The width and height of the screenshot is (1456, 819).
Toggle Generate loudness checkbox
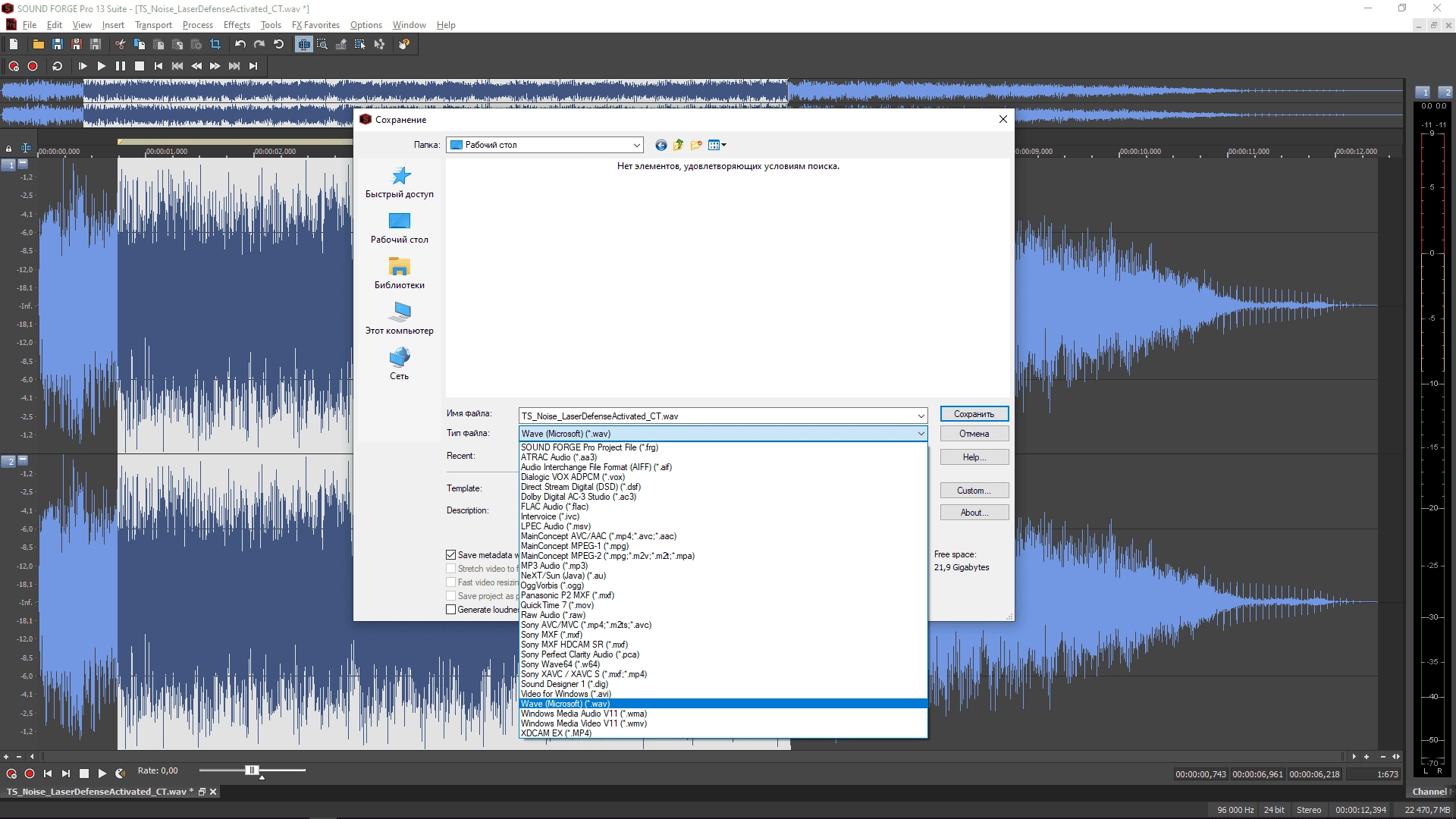coord(451,610)
